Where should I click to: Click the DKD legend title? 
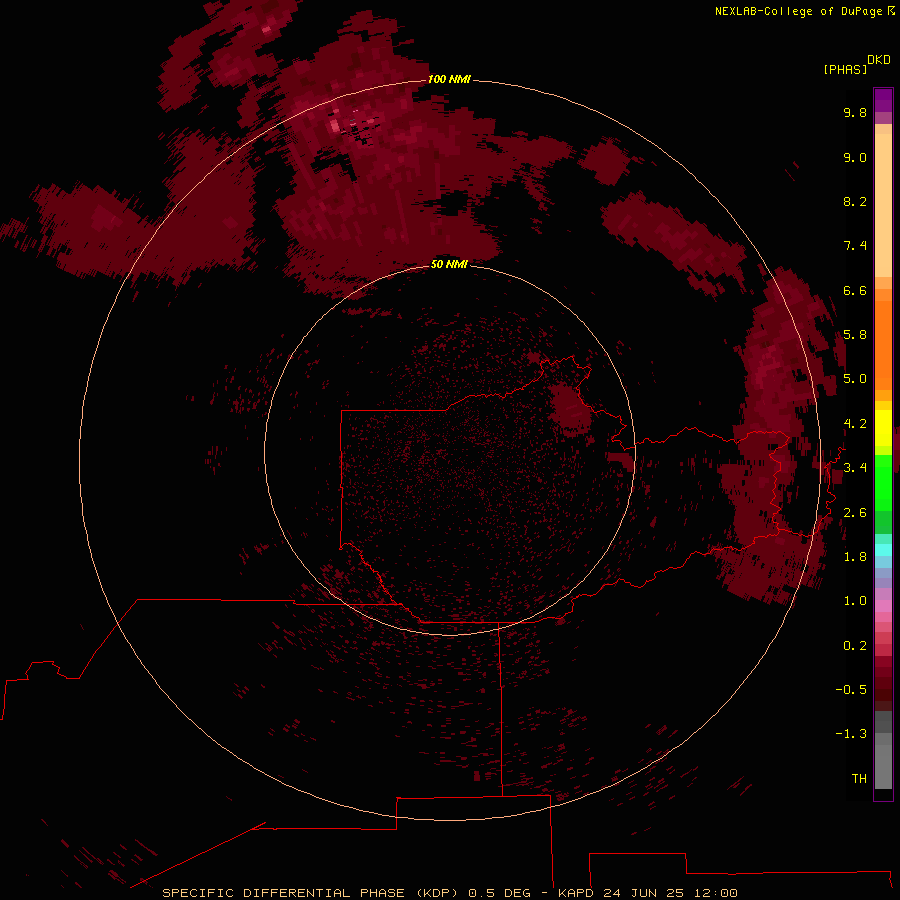[x=879, y=60]
